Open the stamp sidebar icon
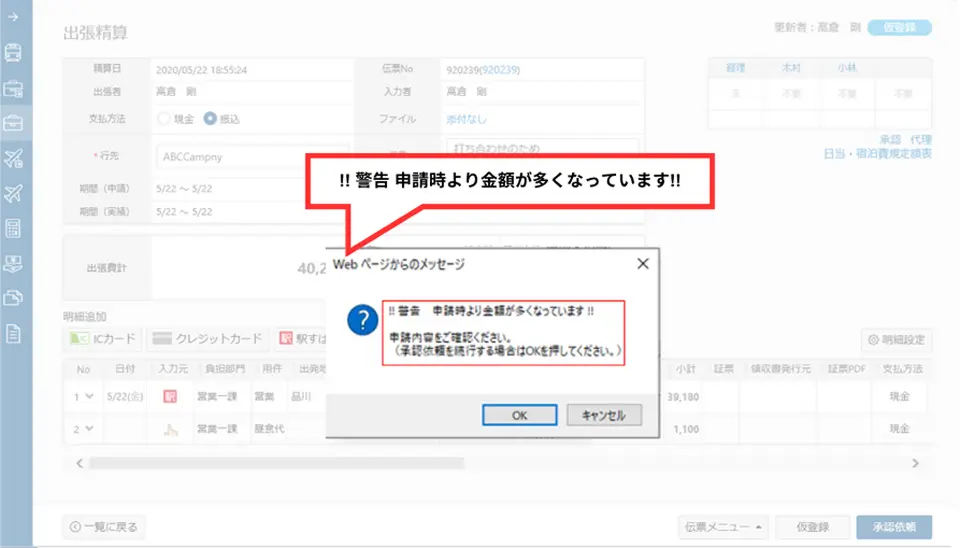960x548 pixels. tap(13, 264)
